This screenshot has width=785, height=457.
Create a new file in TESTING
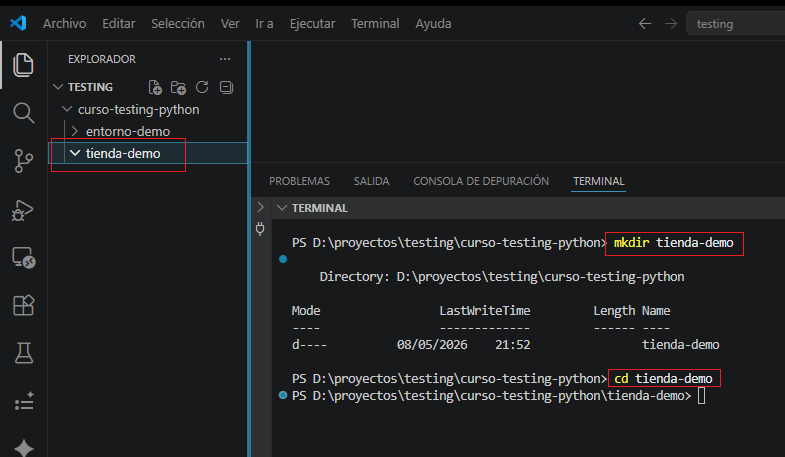(155, 87)
